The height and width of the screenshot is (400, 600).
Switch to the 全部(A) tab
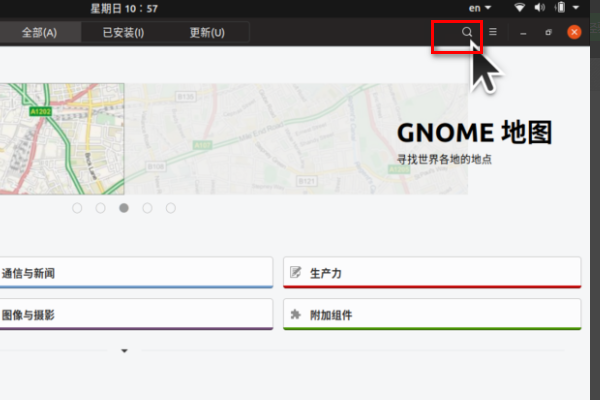point(39,33)
